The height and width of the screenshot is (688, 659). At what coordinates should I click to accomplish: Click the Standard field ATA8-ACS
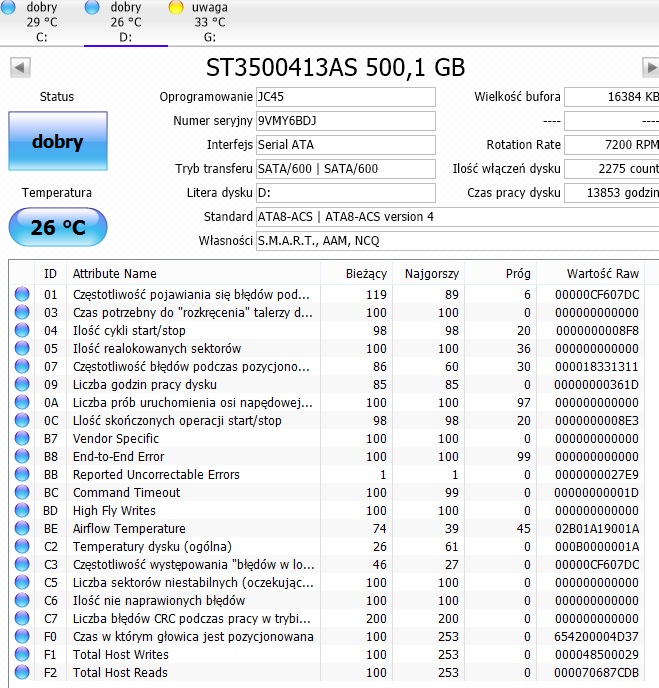pyautogui.click(x=458, y=217)
